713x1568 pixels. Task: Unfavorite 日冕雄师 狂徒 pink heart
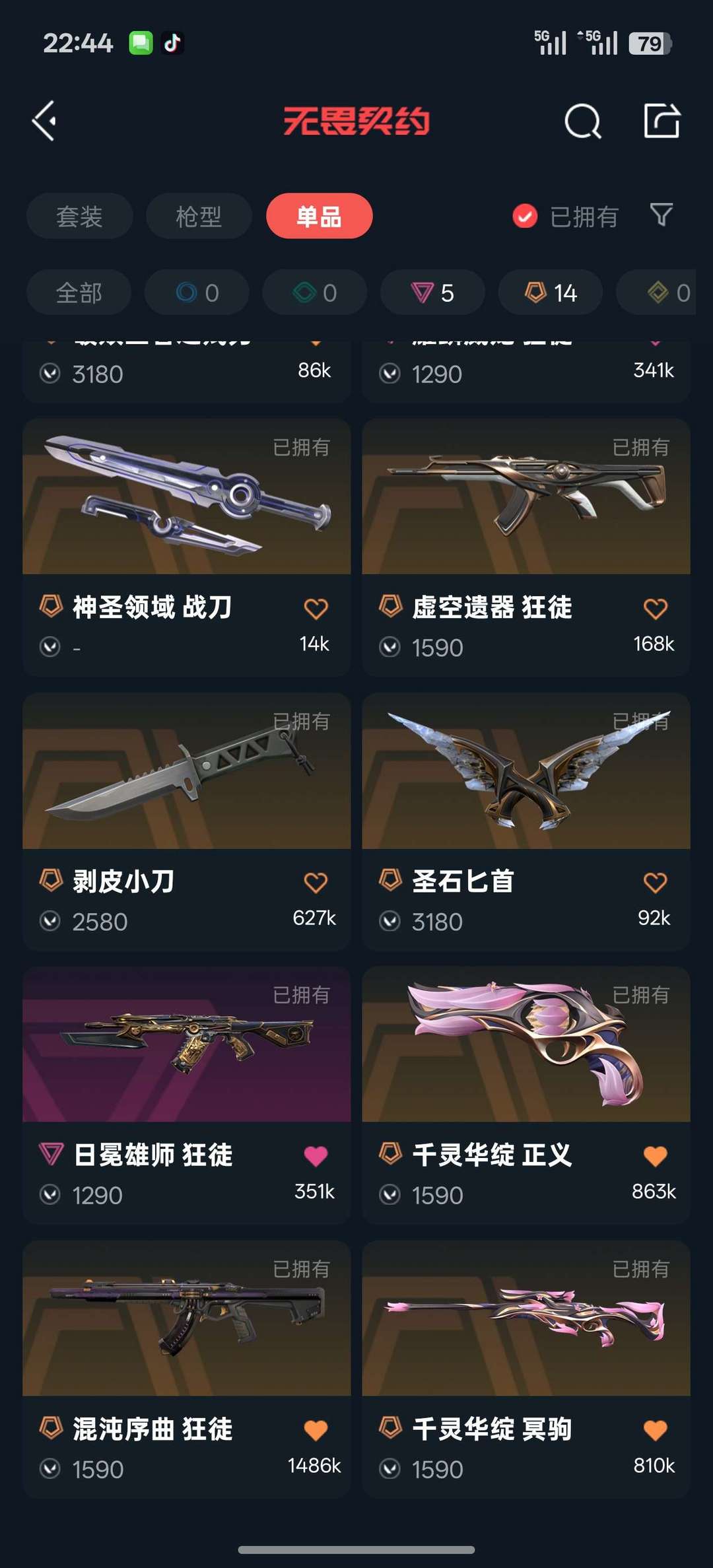pyautogui.click(x=316, y=1156)
